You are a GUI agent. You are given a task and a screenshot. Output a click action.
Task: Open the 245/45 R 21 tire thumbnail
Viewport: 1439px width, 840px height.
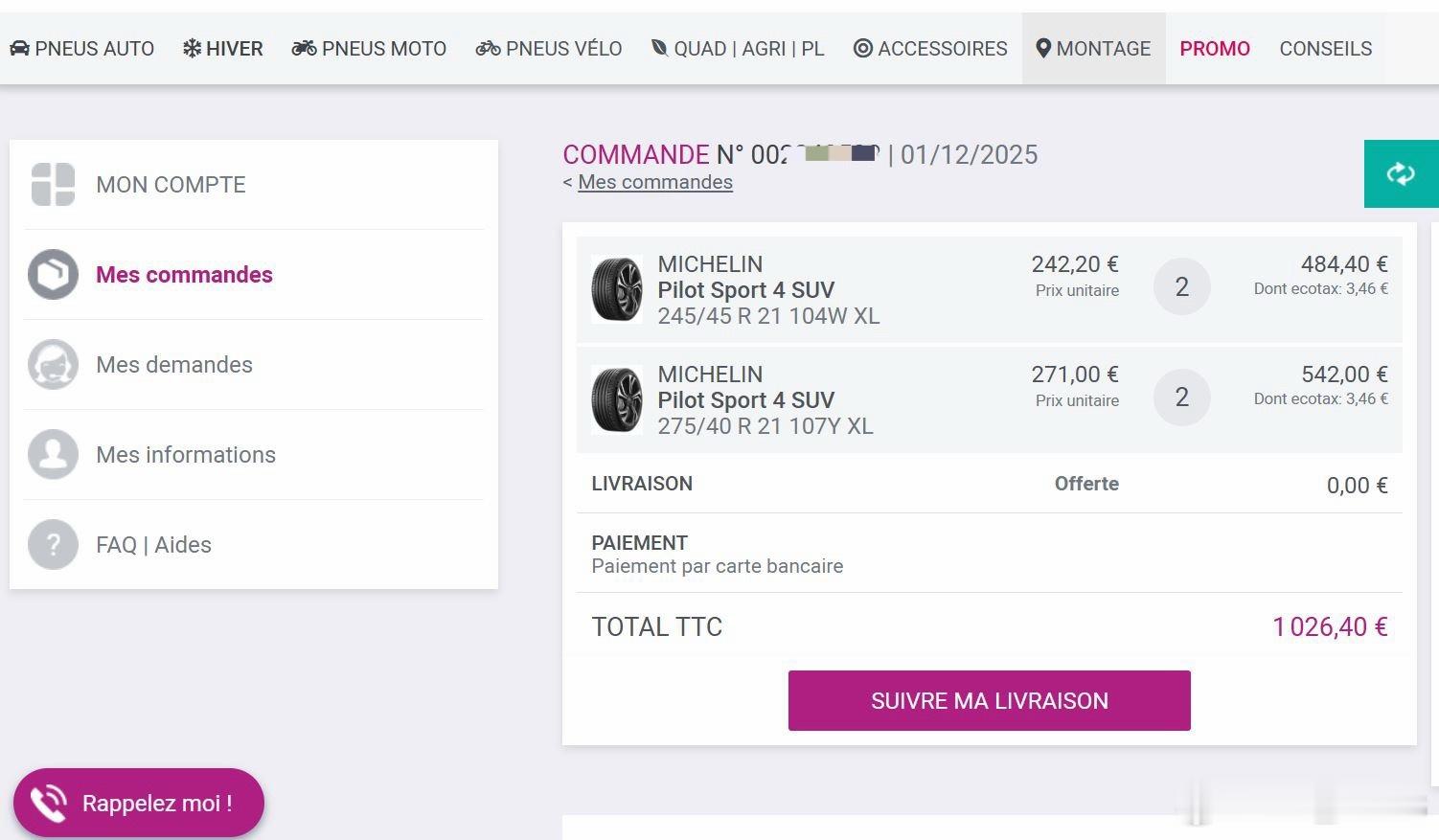[617, 289]
